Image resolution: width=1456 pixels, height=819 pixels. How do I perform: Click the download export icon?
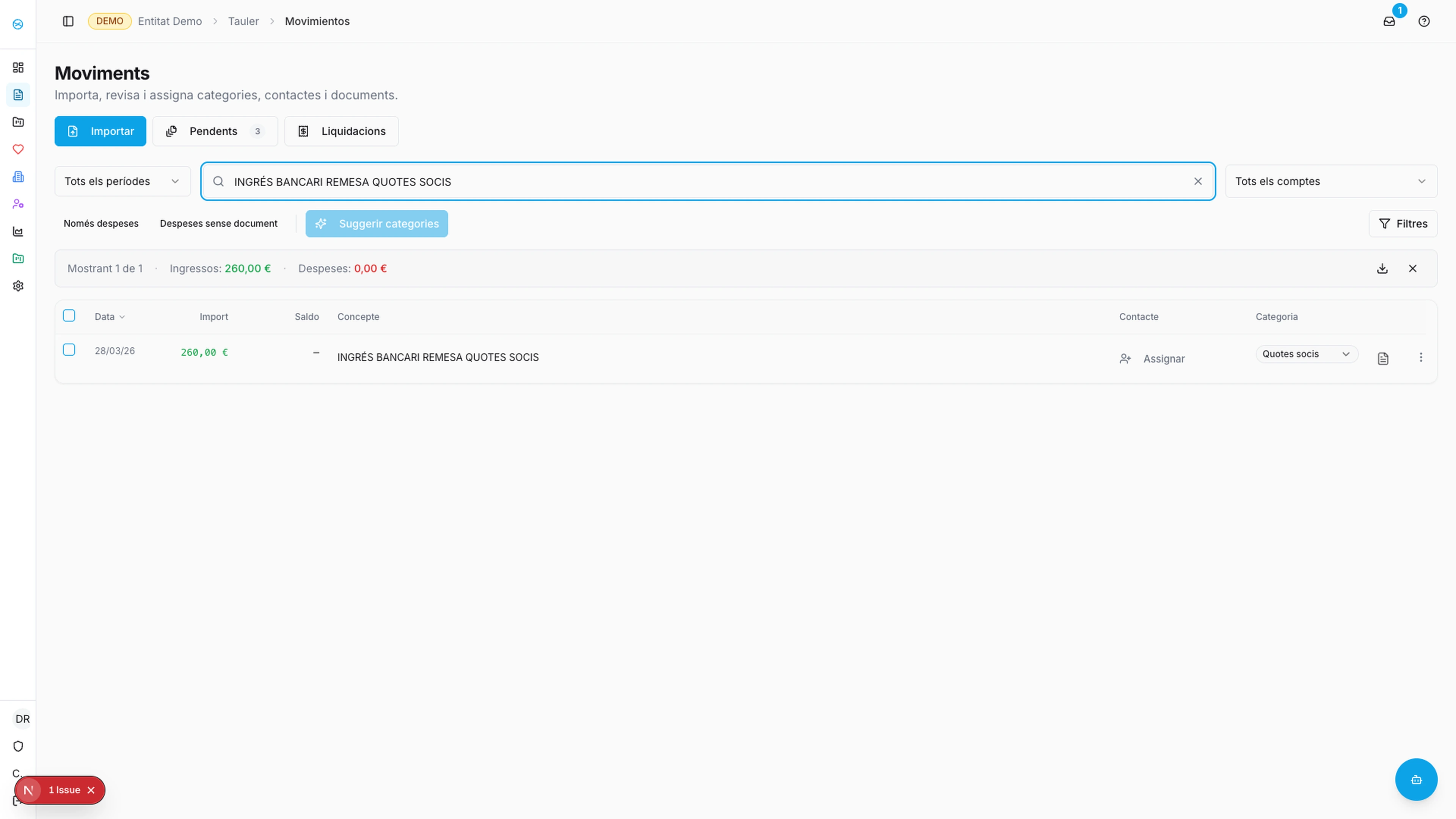click(x=1382, y=268)
